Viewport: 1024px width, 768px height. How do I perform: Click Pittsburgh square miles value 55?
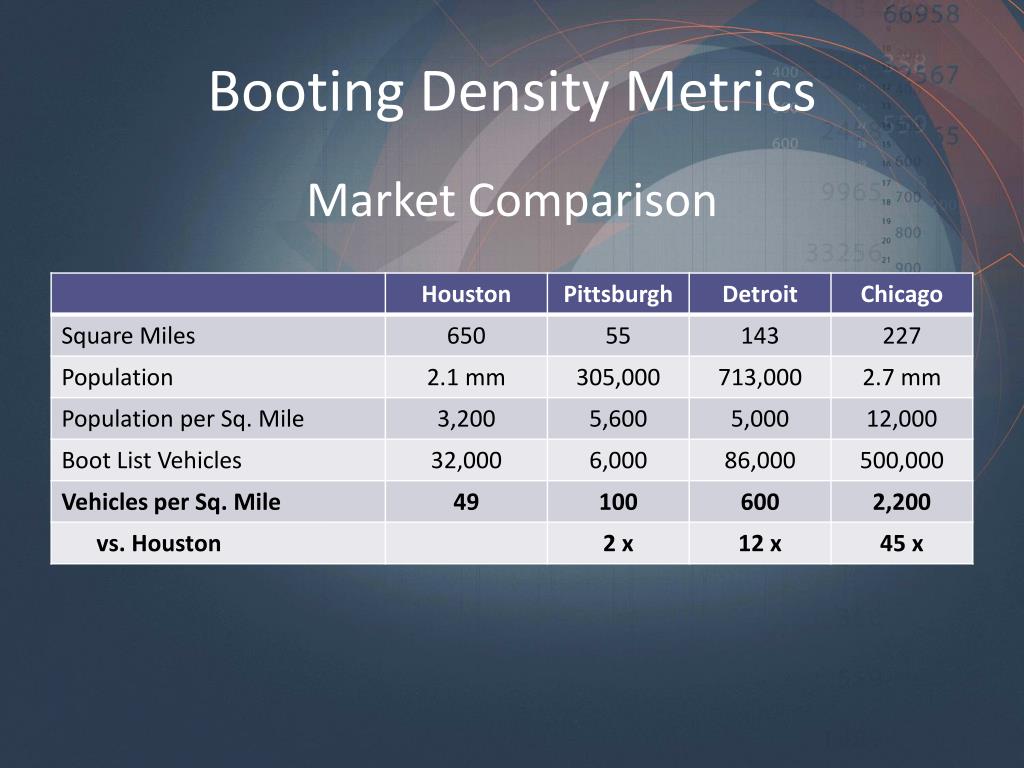[618, 336]
